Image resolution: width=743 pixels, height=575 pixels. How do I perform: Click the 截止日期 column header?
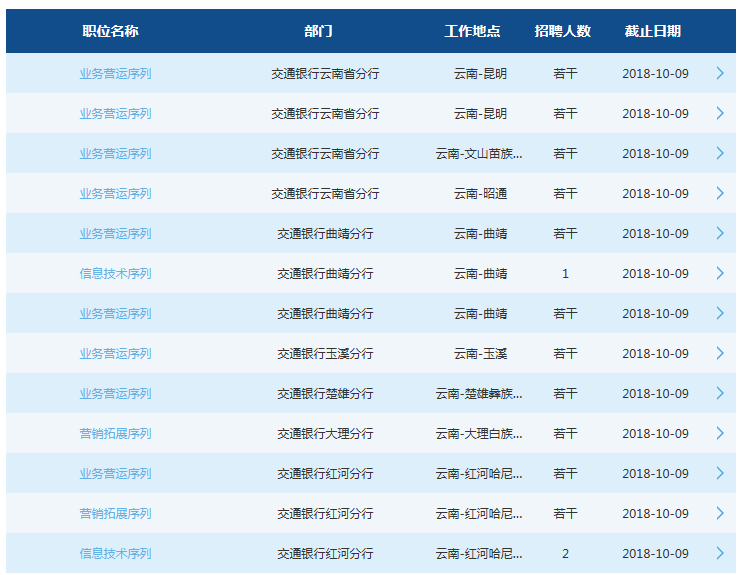tap(652, 31)
